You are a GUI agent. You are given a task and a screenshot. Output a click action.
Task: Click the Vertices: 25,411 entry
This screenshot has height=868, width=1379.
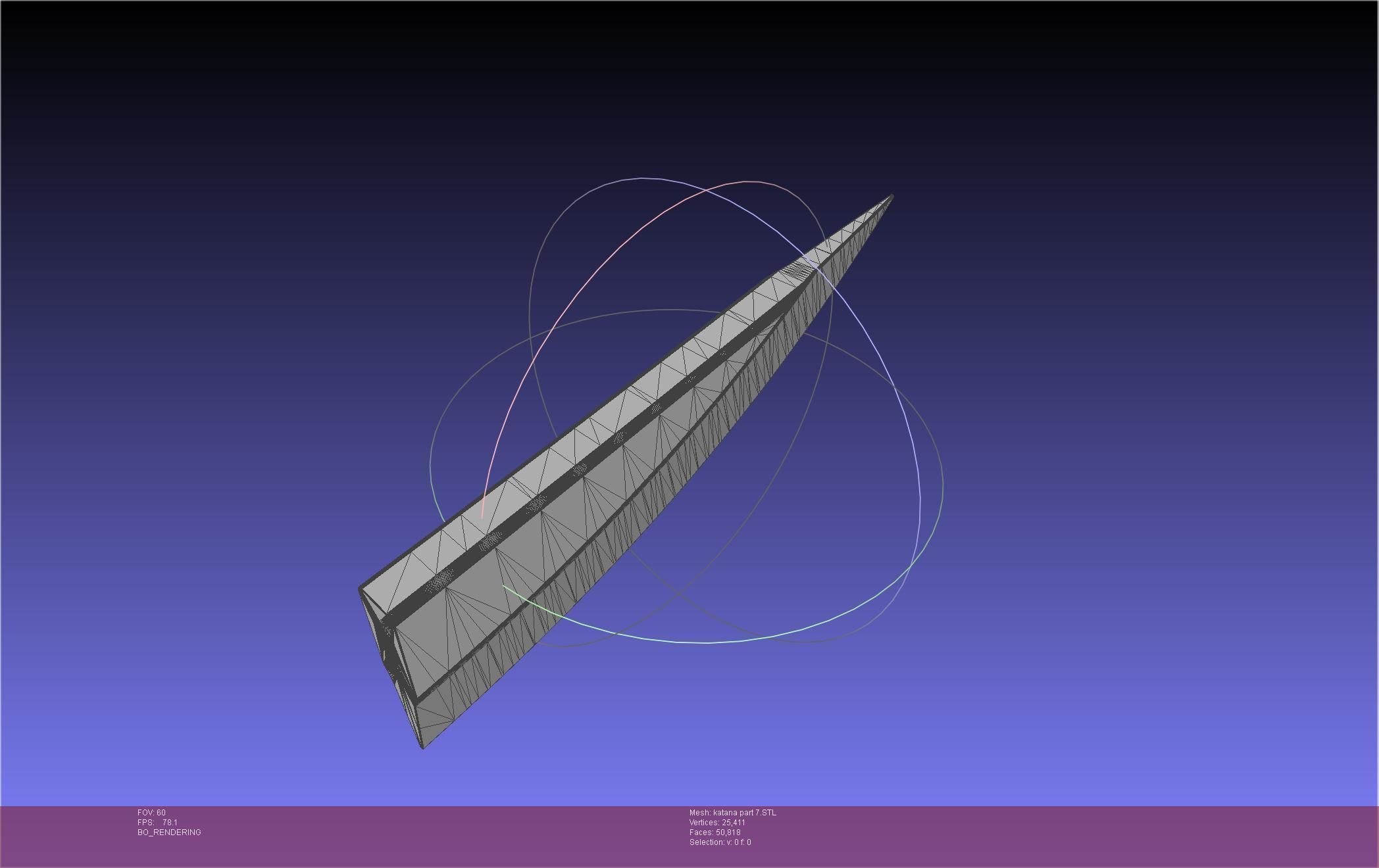point(717,823)
